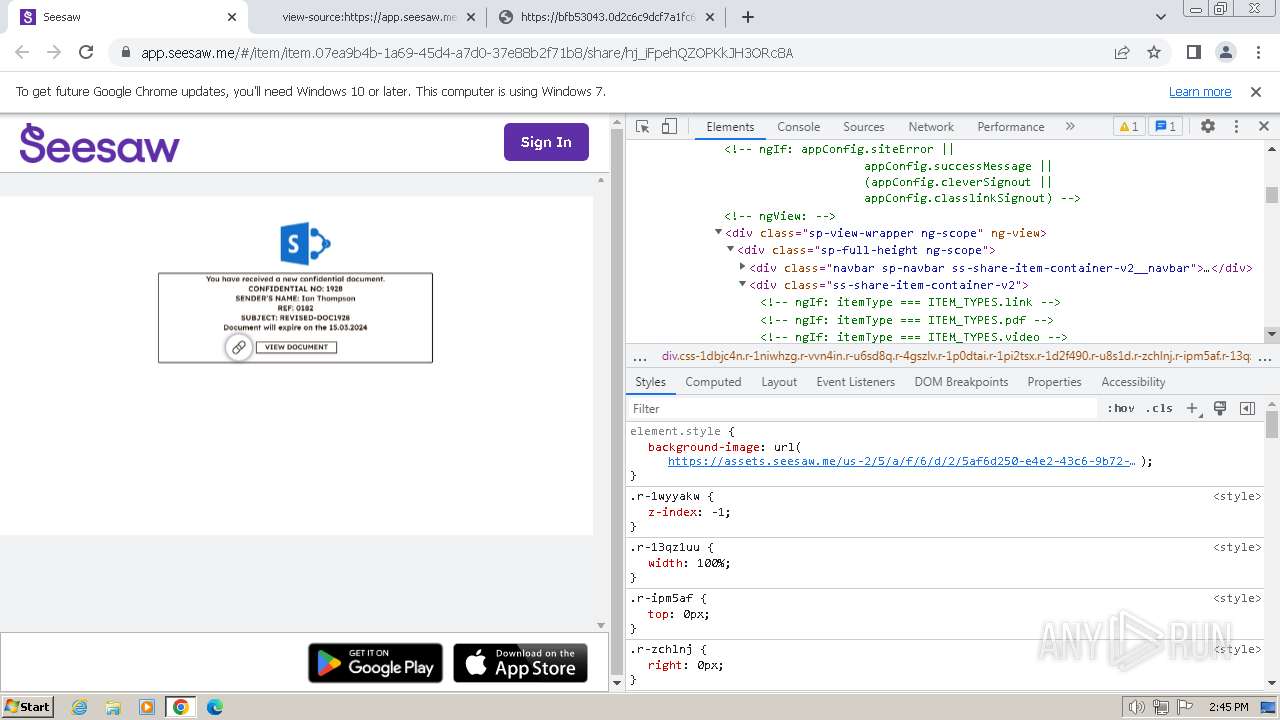Open the warnings counter badge

[1129, 127]
